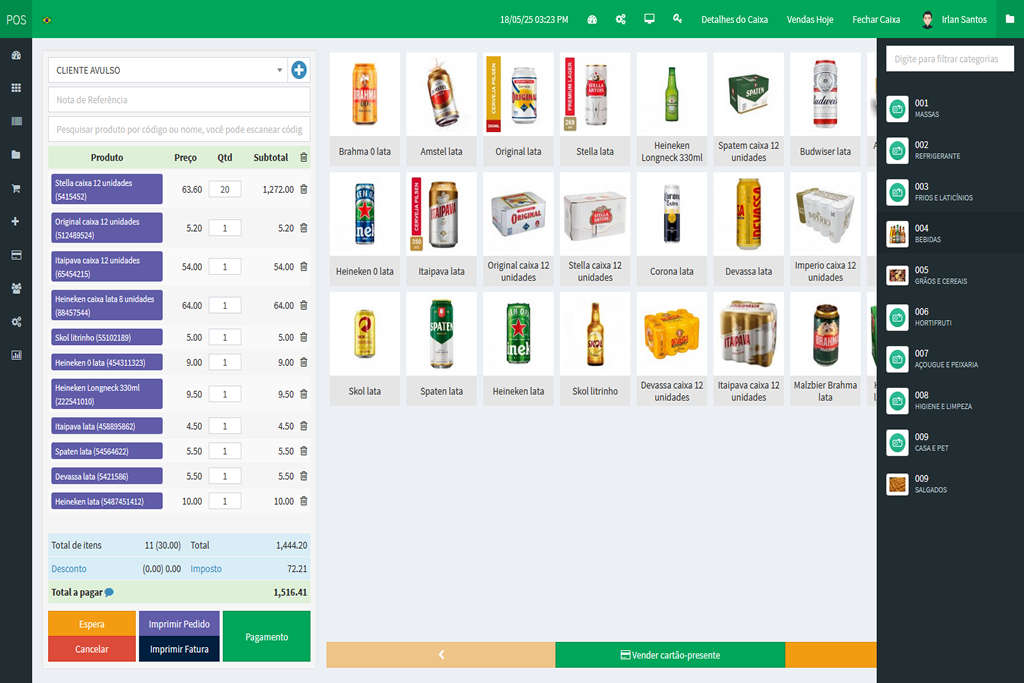Click the comment bubble beside Total a pagar

click(109, 592)
